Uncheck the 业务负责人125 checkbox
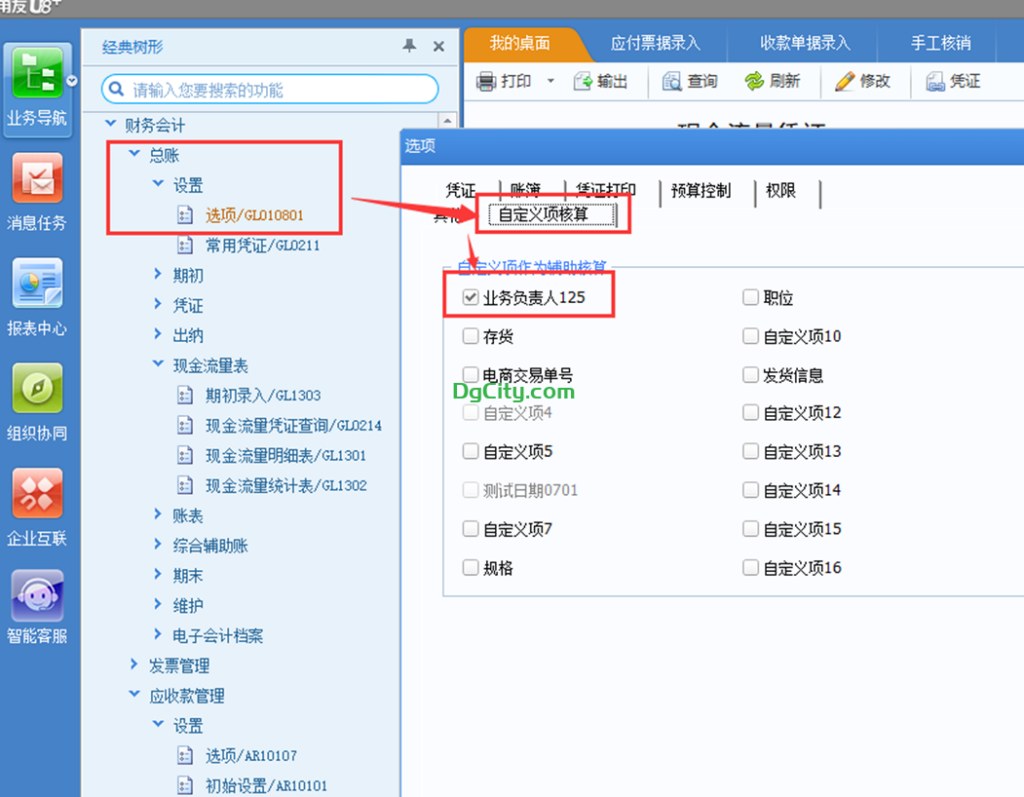The width and height of the screenshot is (1024, 797). coord(471,298)
